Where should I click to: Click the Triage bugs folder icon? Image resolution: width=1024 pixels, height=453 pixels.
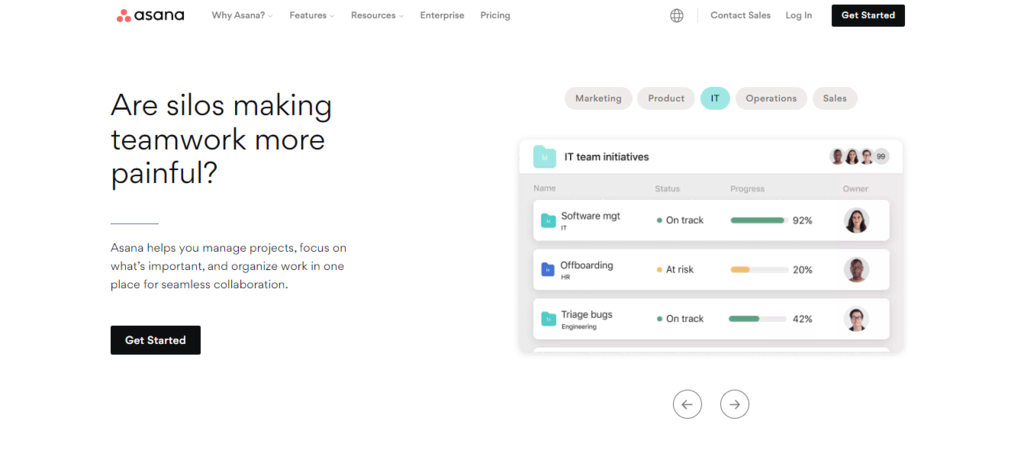[x=548, y=318]
